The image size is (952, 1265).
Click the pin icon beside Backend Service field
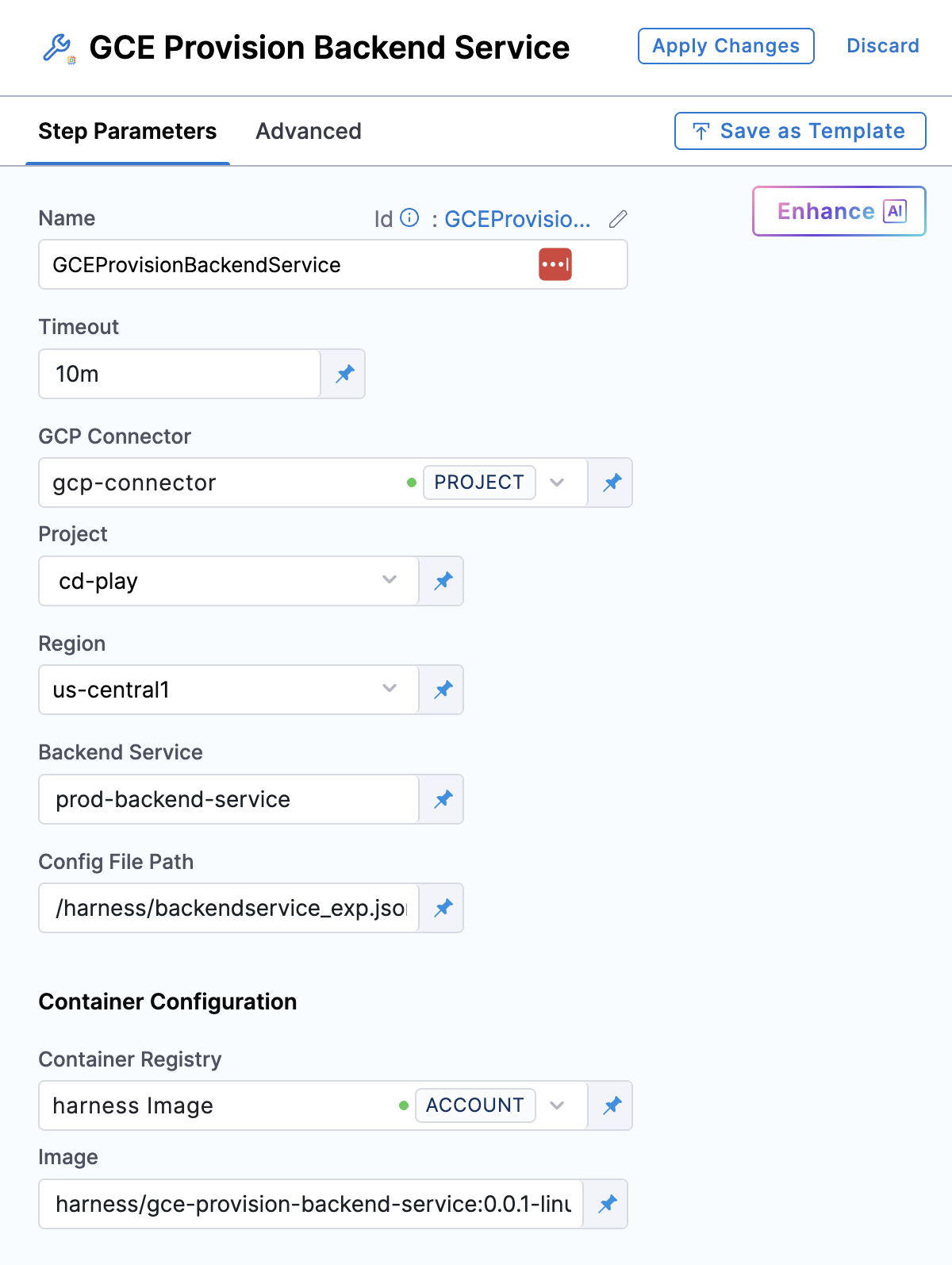pyautogui.click(x=443, y=799)
